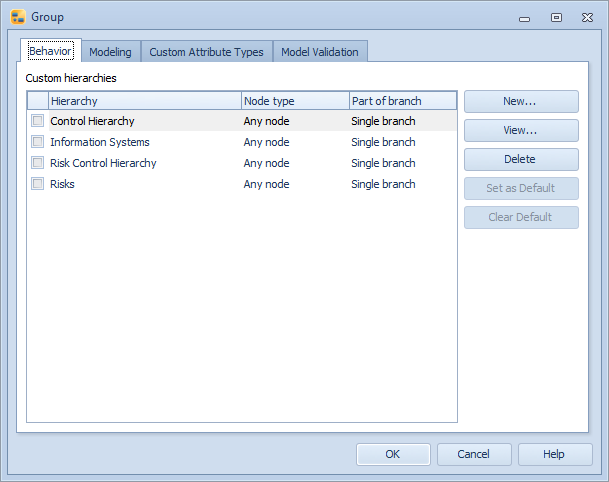Maximize the Group dialog window

click(556, 17)
